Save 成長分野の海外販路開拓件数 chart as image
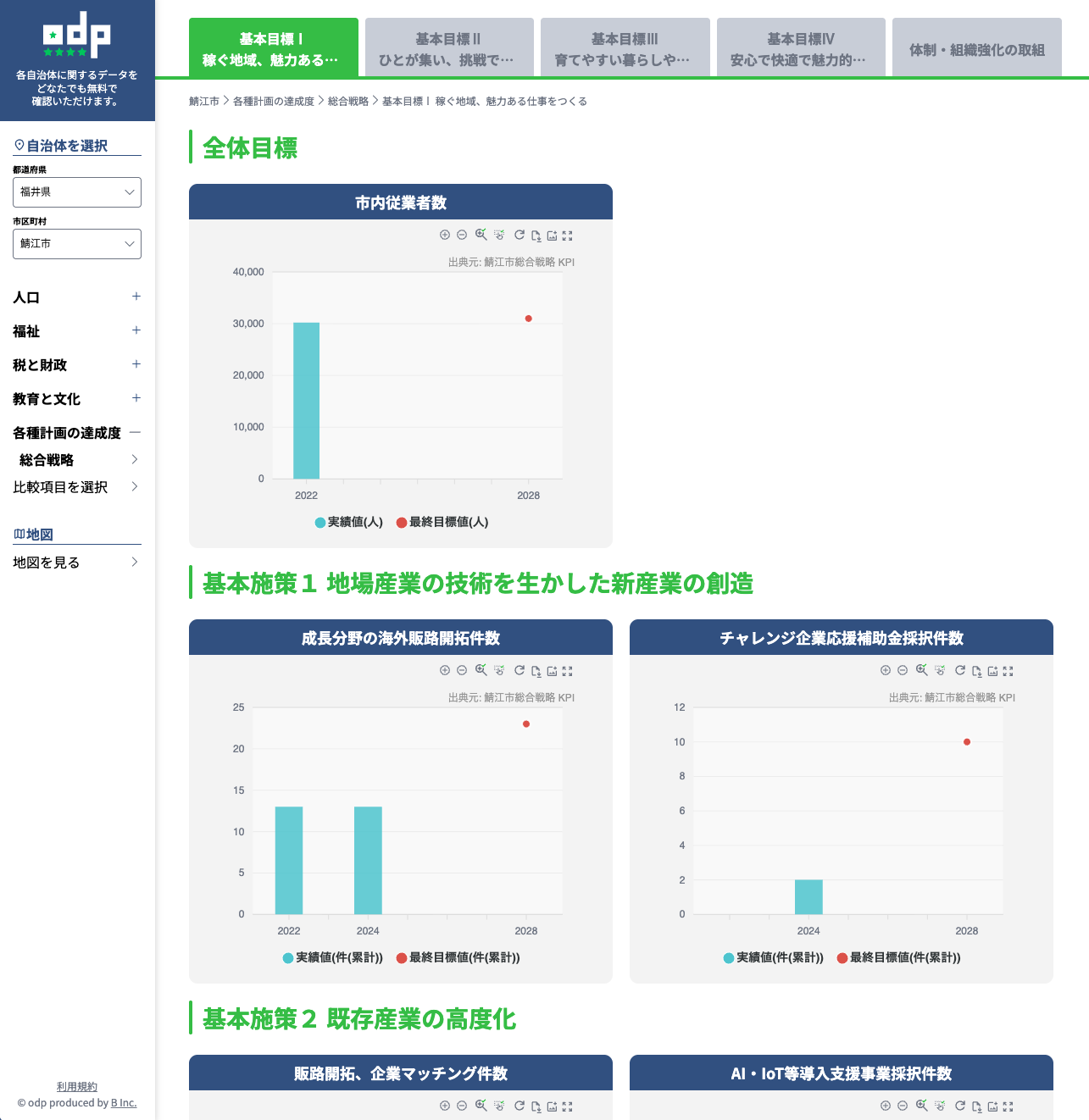The height and width of the screenshot is (1120, 1089). (552, 671)
